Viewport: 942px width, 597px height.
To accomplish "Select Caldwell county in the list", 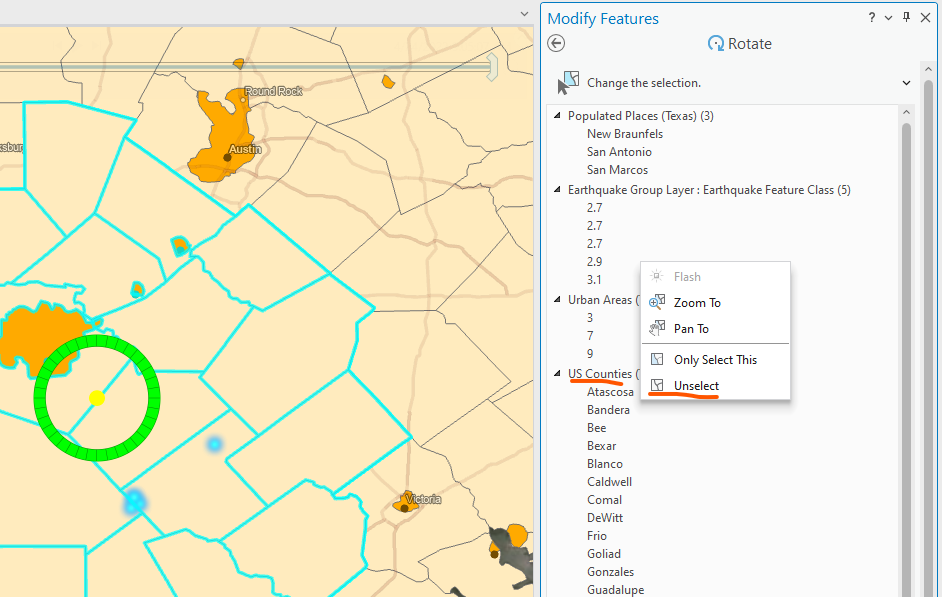I will point(609,482).
